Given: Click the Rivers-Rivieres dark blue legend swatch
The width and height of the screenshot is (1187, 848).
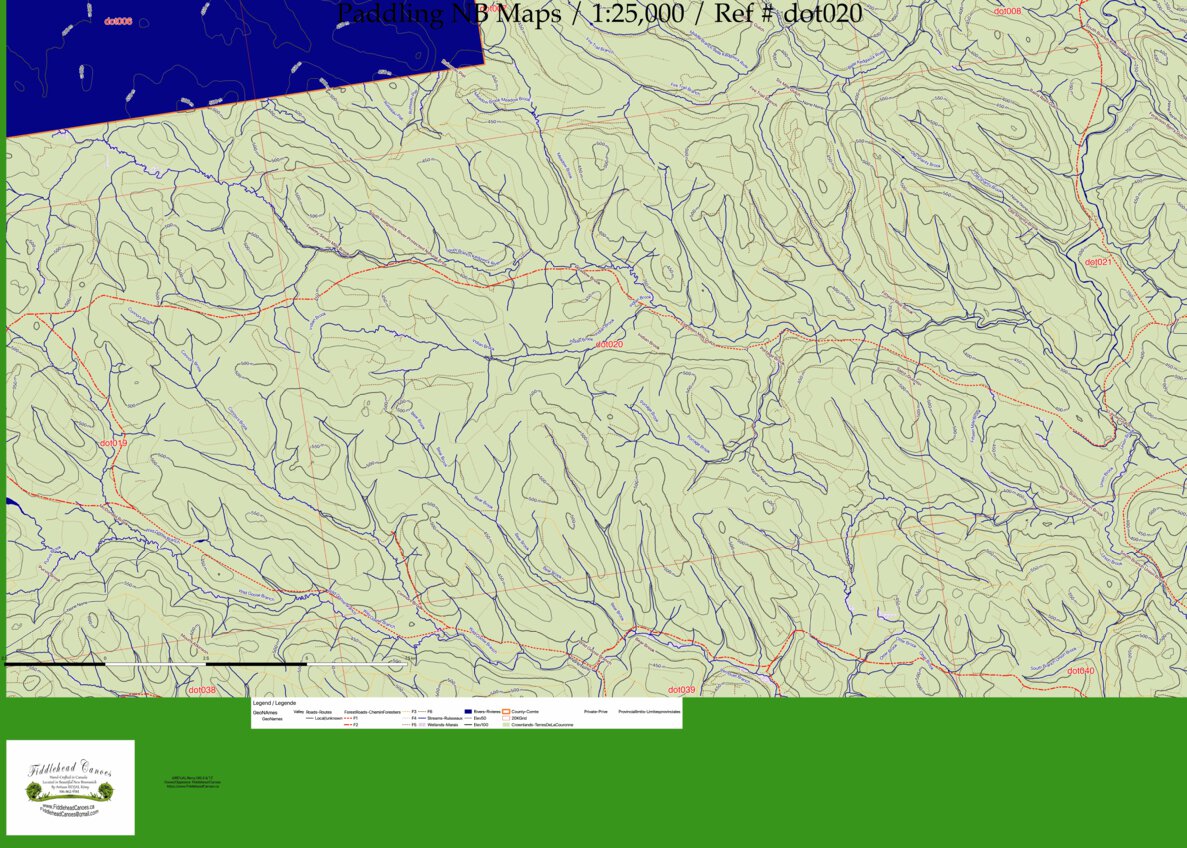Looking at the screenshot, I should 468,712.
